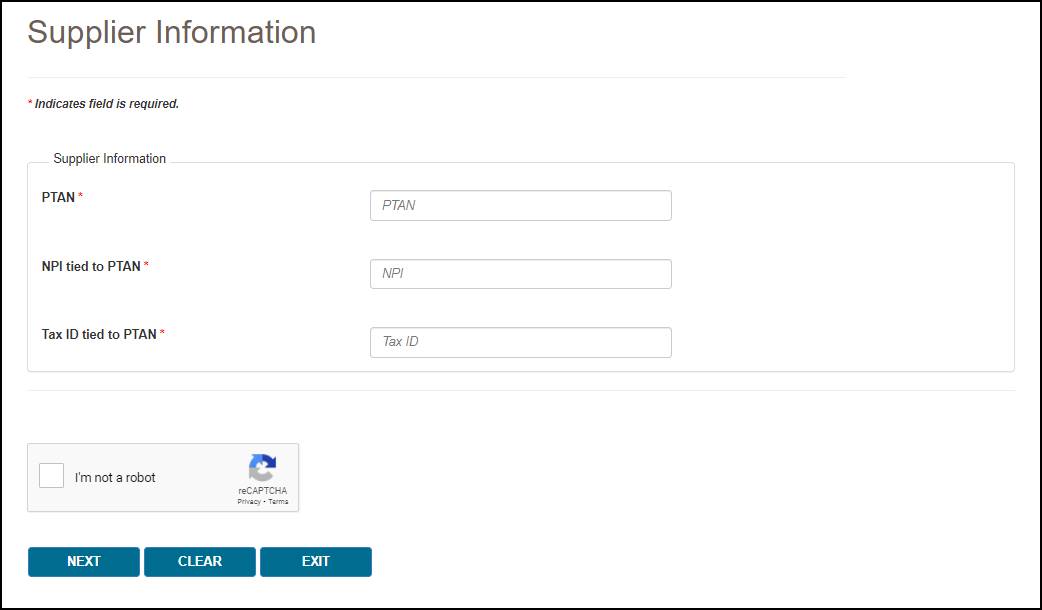The width and height of the screenshot is (1042, 610).
Task: Click the Supplier Information fieldset legend
Action: click(x=110, y=158)
